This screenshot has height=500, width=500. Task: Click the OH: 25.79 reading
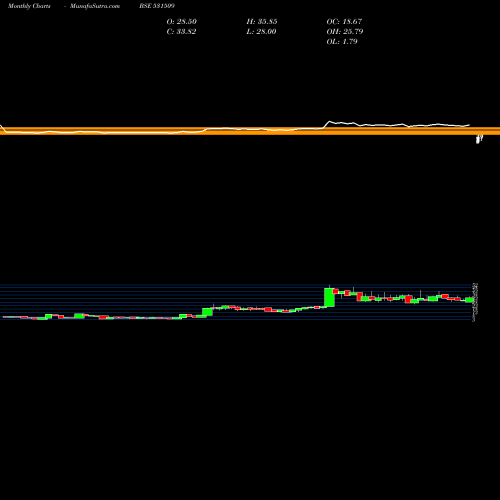click(345, 32)
